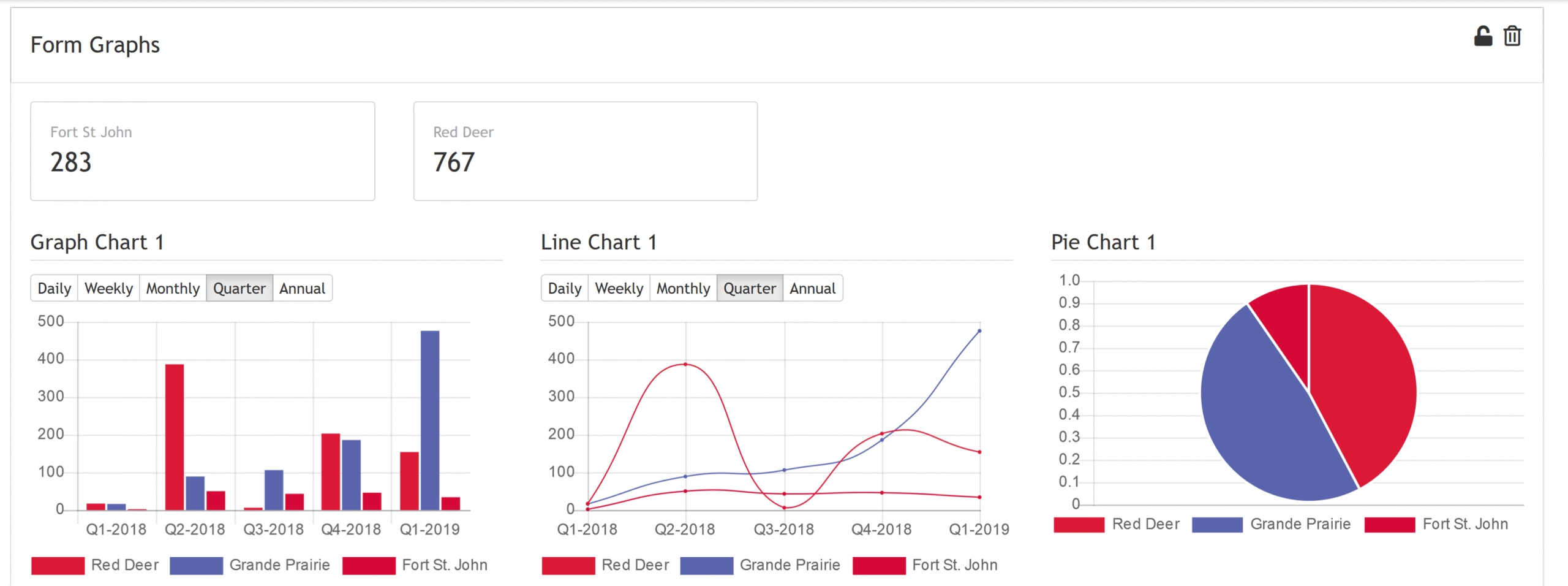Choose Monthly for Graph Chart 1
This screenshot has width=1568, height=586.
point(173,288)
